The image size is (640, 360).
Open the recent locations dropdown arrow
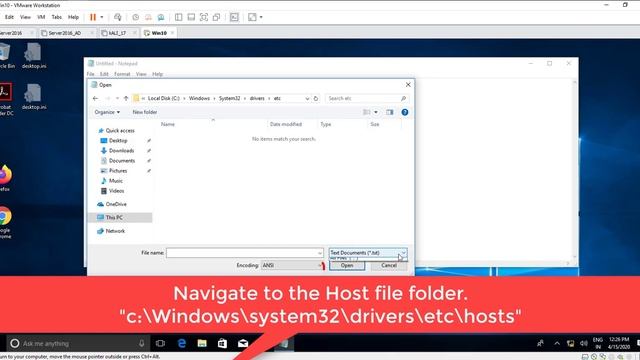(x=117, y=98)
